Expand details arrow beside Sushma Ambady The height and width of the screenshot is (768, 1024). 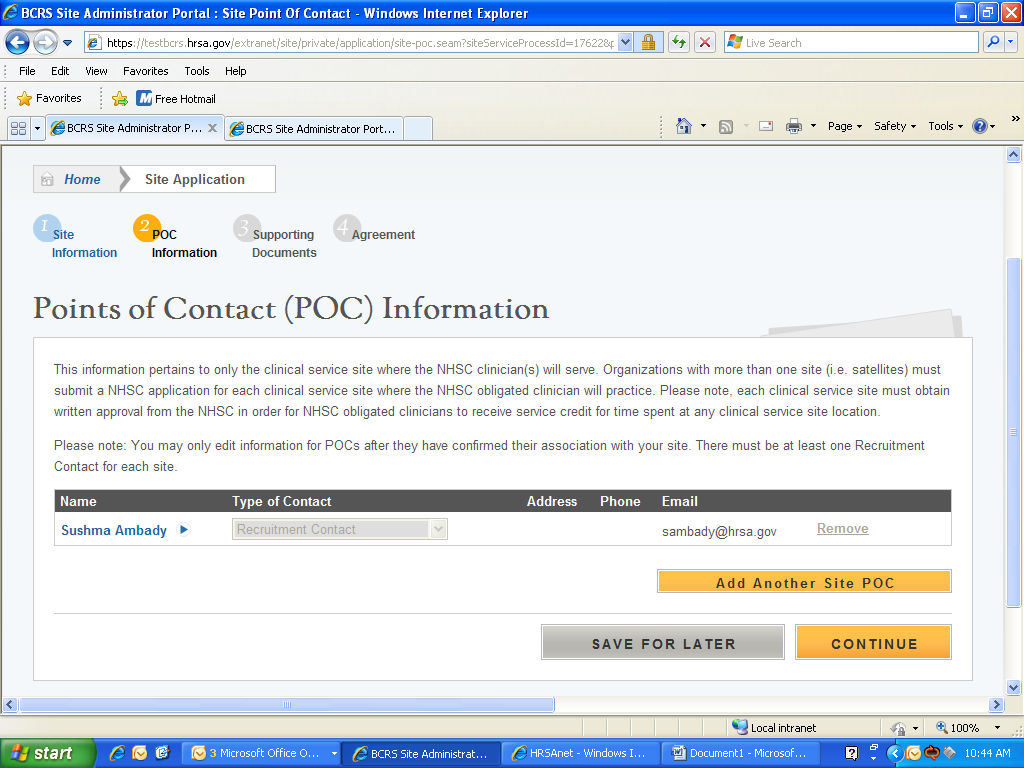[x=183, y=530]
